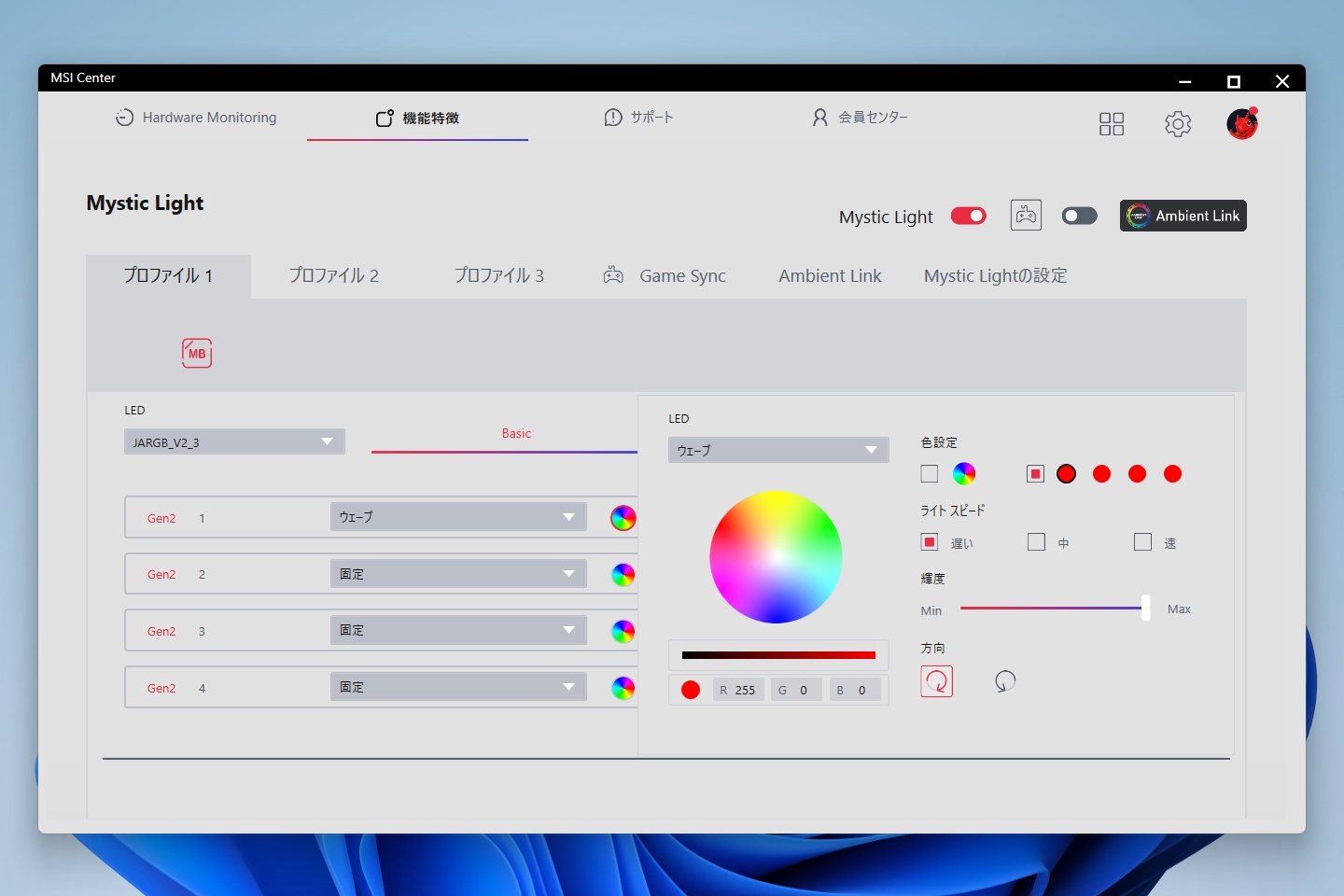
Task: Open color wheel for Gen2 1 row
Action: tap(623, 518)
